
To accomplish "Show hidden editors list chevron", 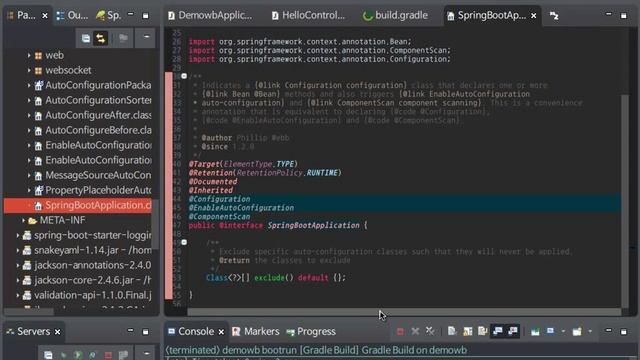I will pyautogui.click(x=554, y=16).
